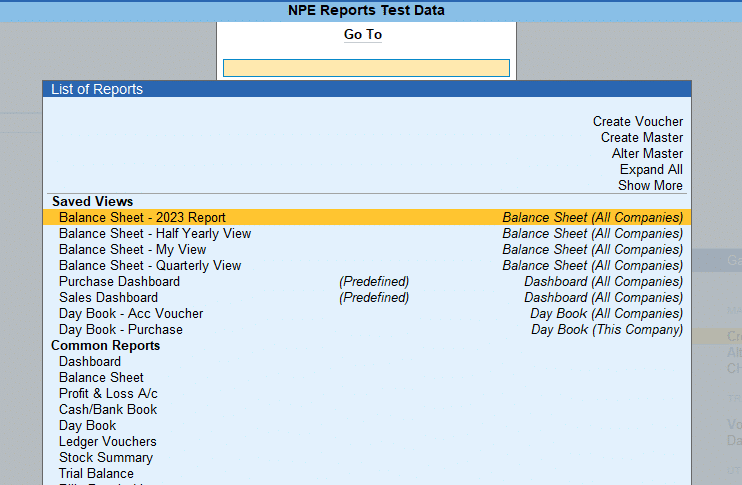742x485 pixels.
Task: Open Profit & Loss A/c report
Action: coord(108,394)
